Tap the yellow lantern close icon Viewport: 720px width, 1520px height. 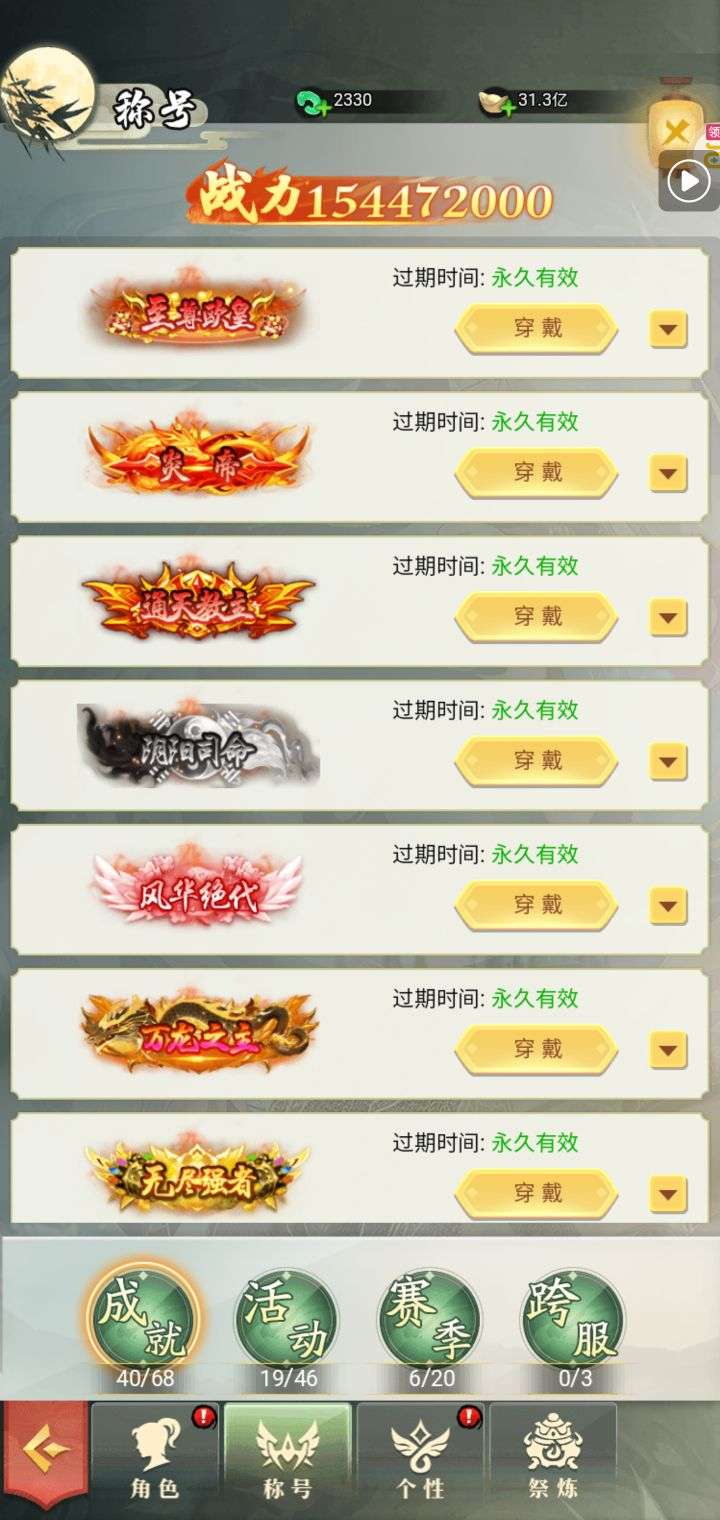[x=677, y=130]
